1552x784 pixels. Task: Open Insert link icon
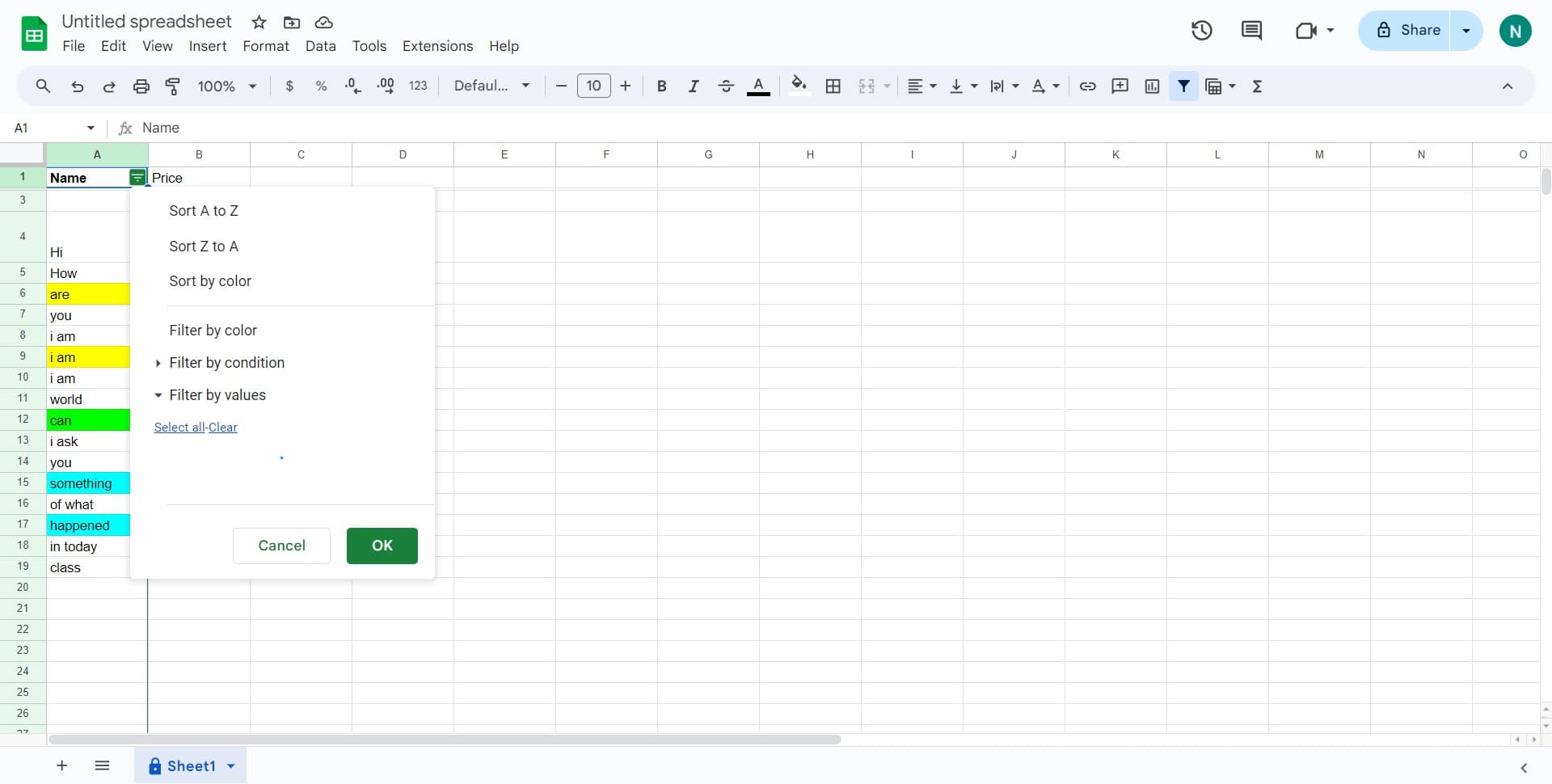click(1087, 86)
